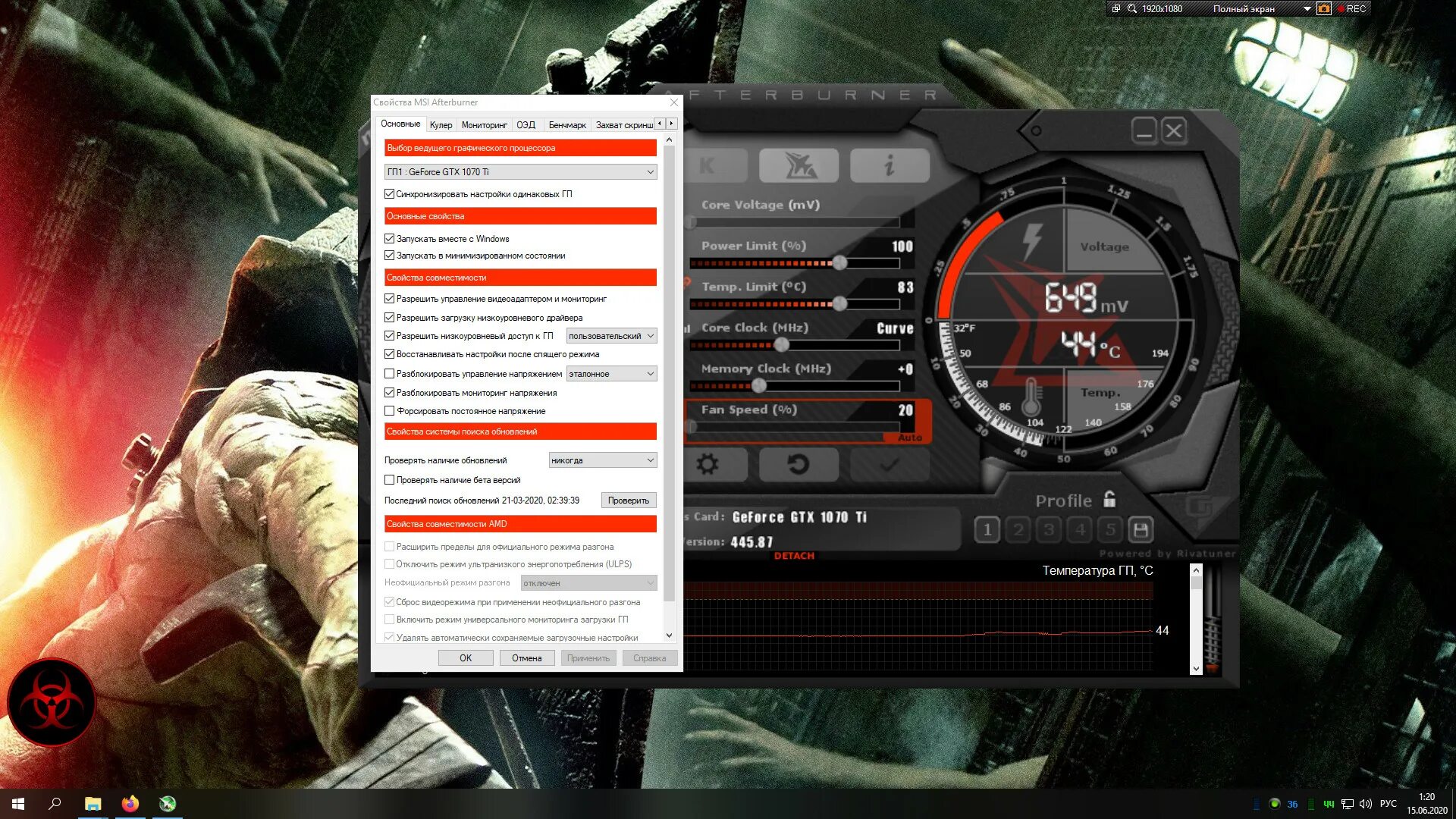Switch to the Мониторинг tab
The image size is (1456, 819).
tap(484, 125)
